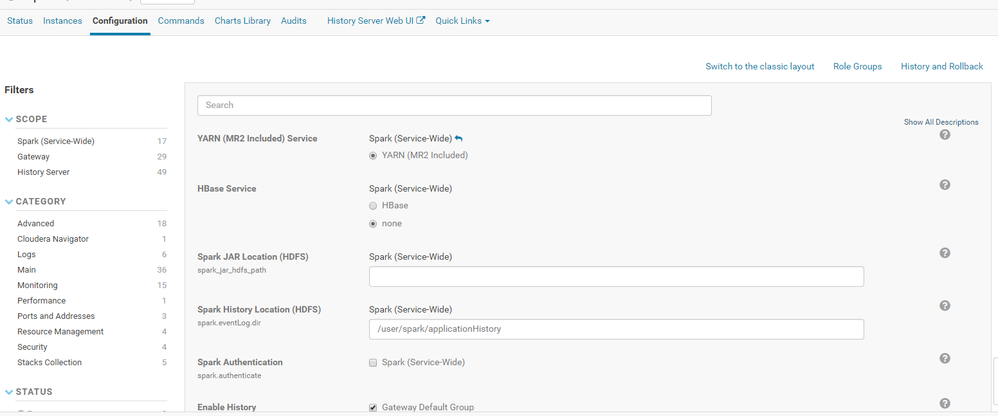Click Spark JAR Location input field
998x416 pixels.
click(616, 277)
